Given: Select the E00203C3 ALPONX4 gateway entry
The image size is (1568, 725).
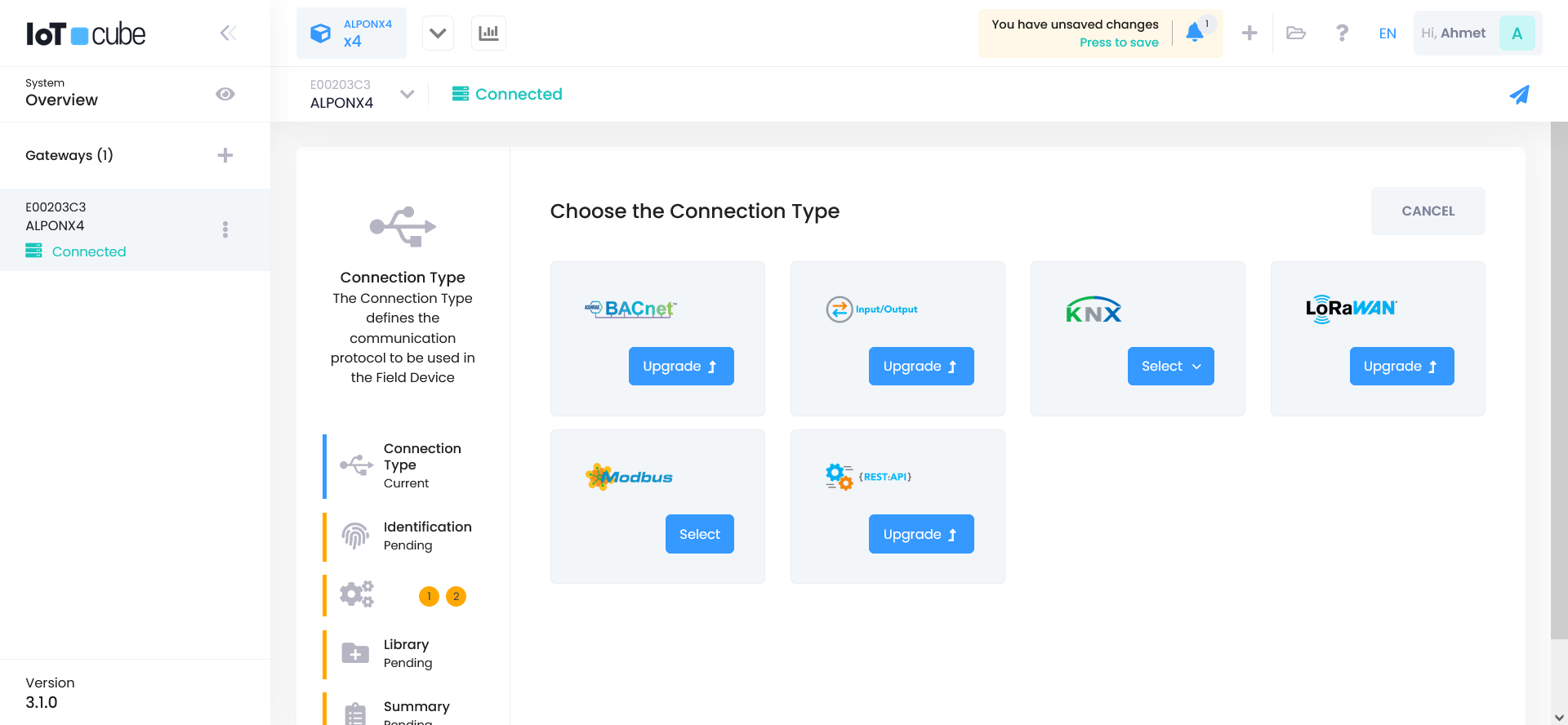Looking at the screenshot, I should click(x=135, y=229).
